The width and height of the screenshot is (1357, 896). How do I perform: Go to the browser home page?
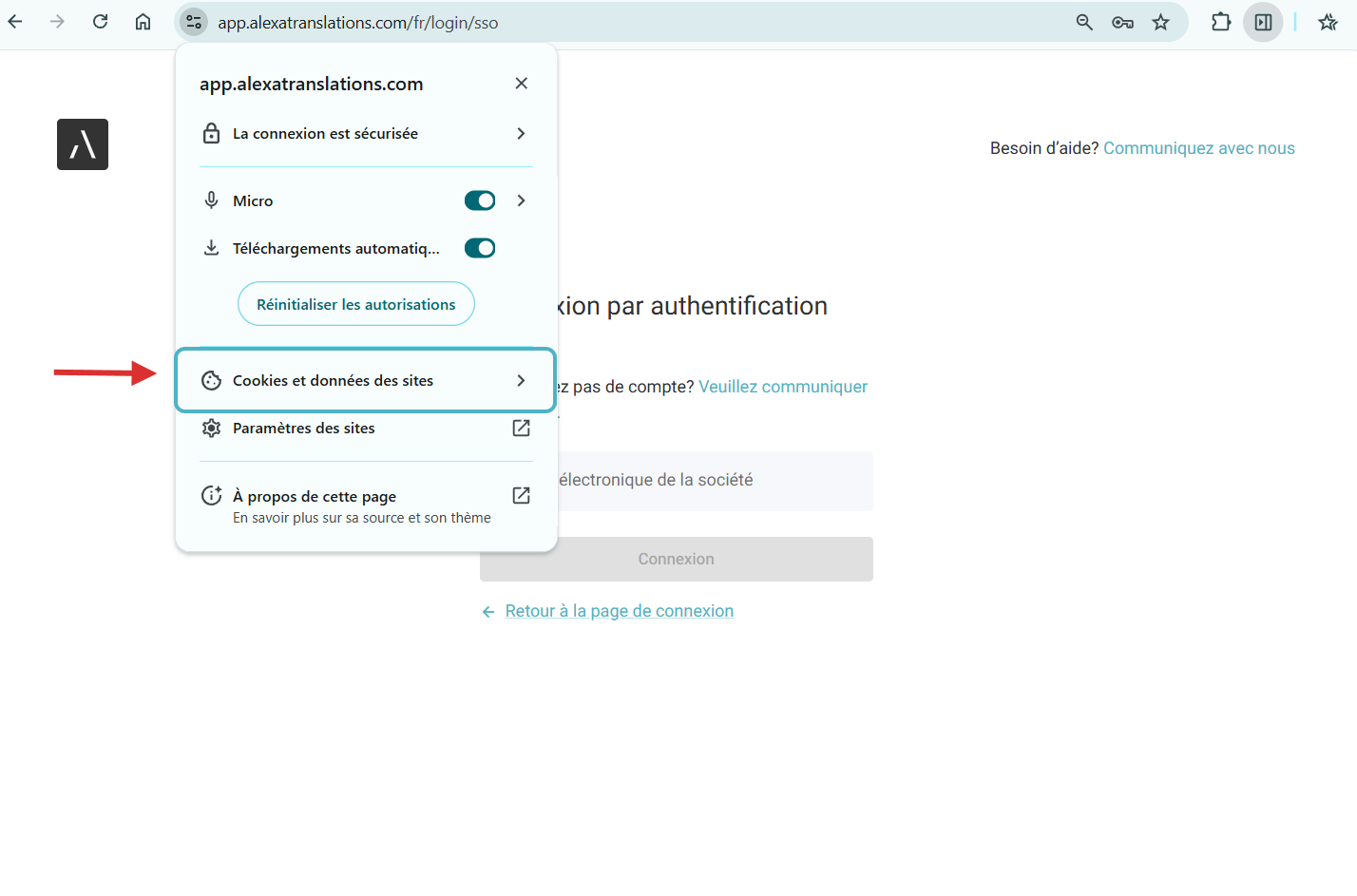tap(143, 22)
